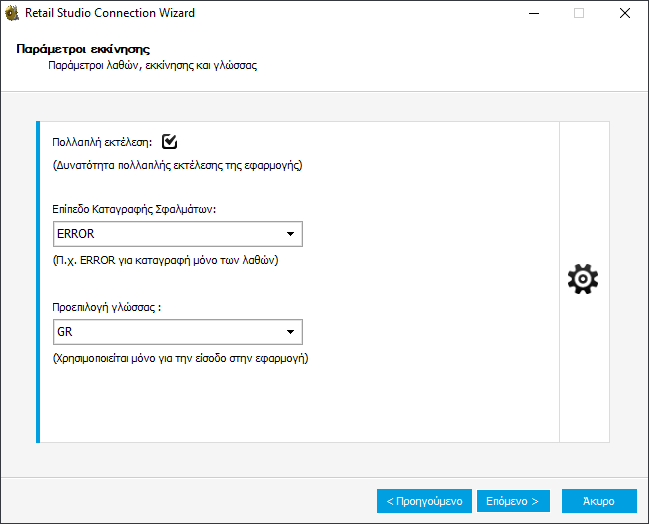Viewport: 649px width, 524px height.
Task: Click the multiple-execution description text under checkbox
Action: coord(177,164)
